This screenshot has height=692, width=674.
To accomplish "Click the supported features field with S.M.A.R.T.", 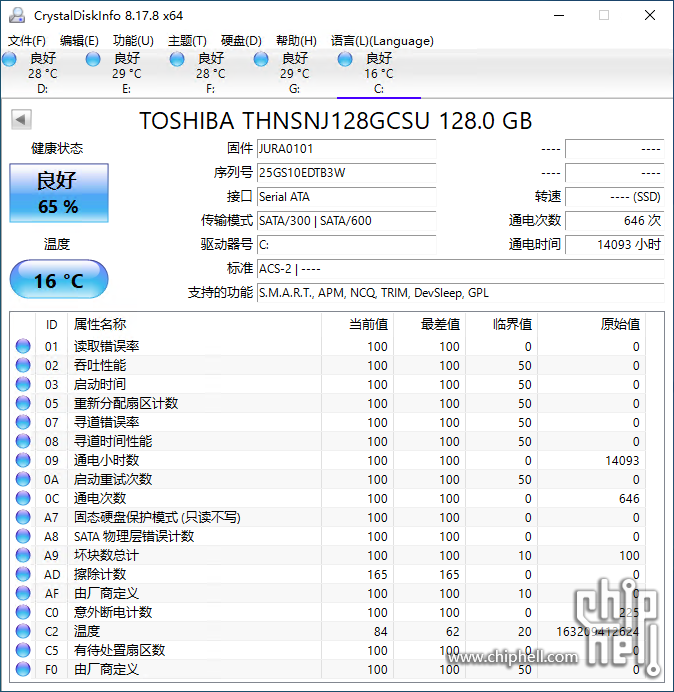I will pyautogui.click(x=460, y=293).
